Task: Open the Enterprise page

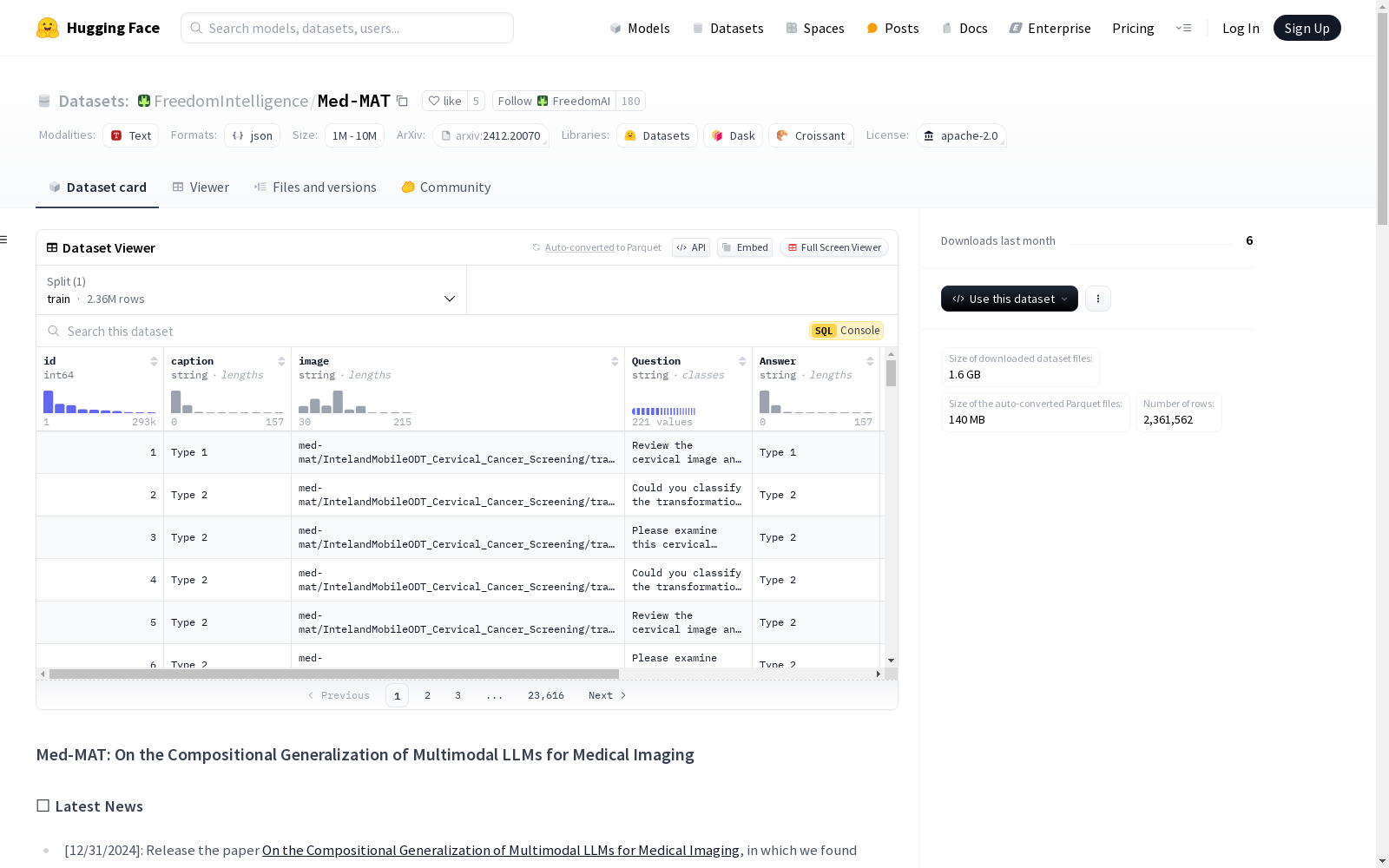Action: 1050,28
